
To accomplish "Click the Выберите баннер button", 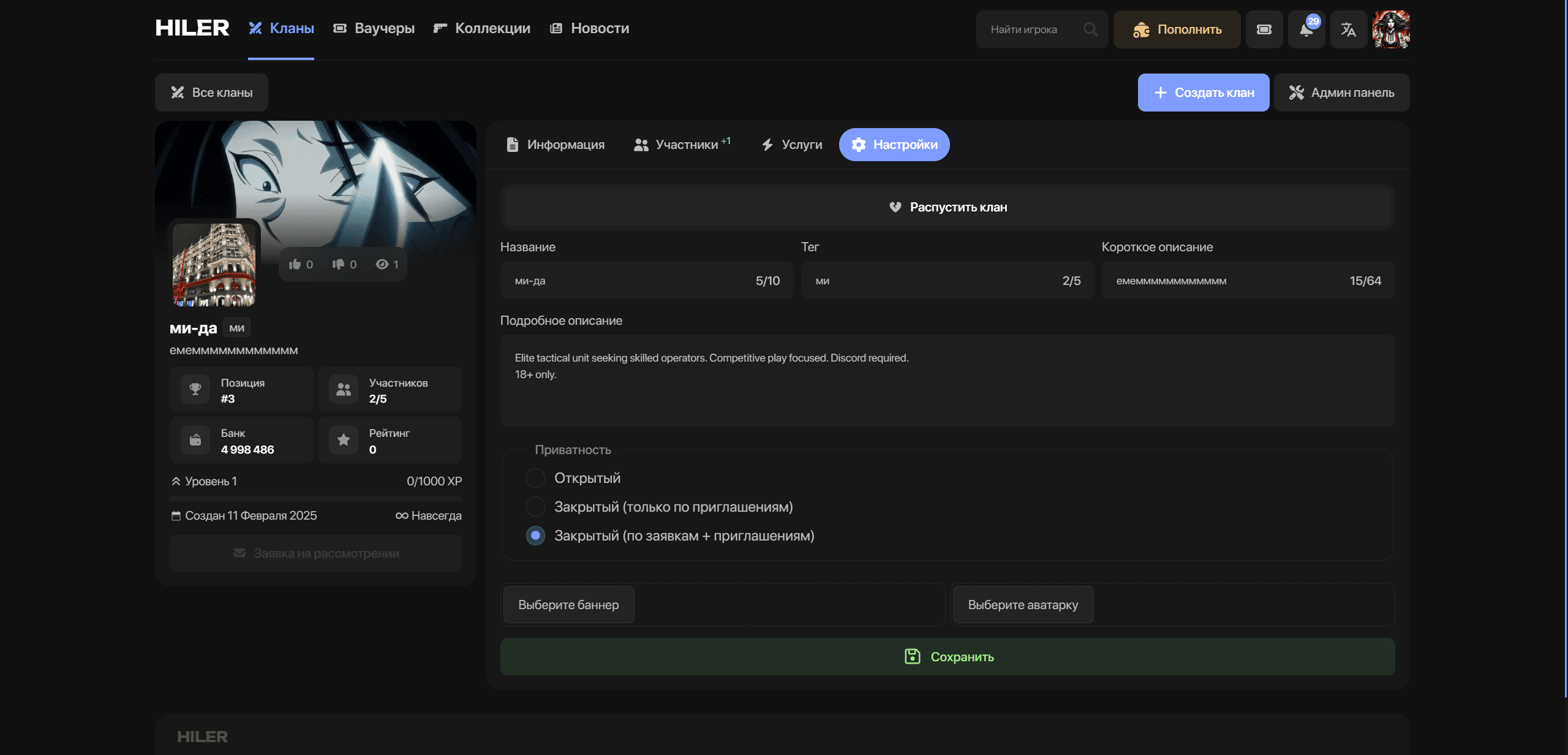I will (x=568, y=605).
